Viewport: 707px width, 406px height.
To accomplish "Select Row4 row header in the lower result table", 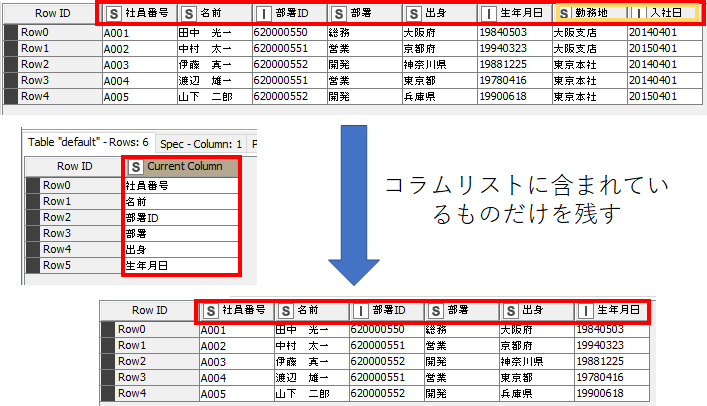I will point(149,393).
